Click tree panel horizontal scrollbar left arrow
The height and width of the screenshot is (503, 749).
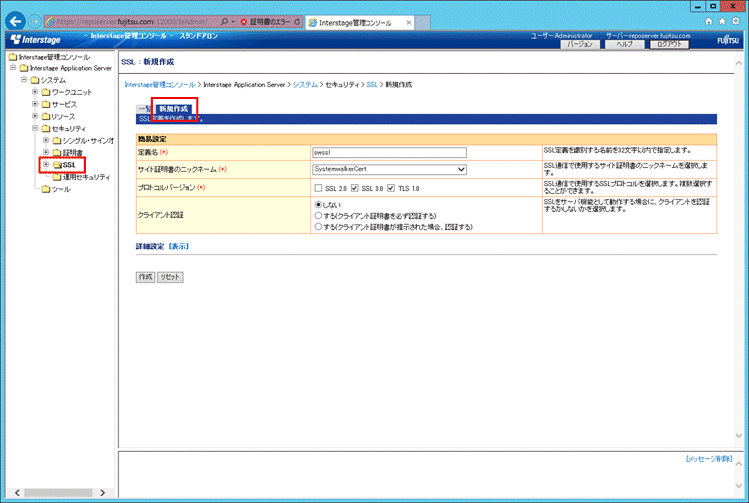[17, 492]
